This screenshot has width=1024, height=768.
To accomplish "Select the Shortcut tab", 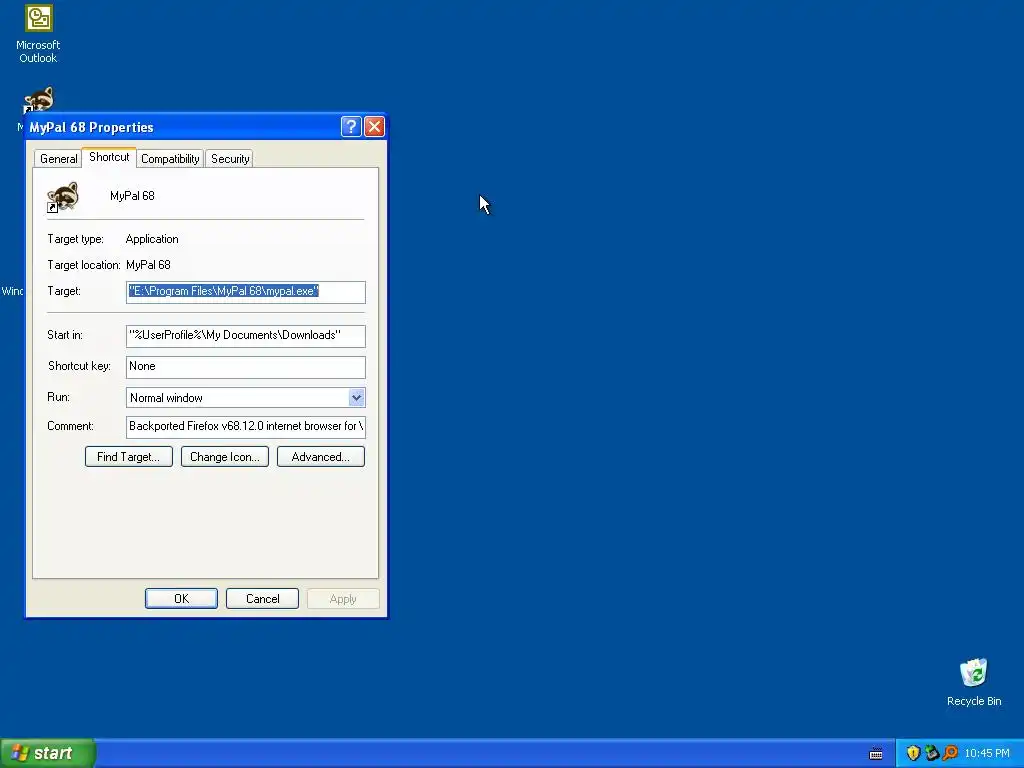I will click(x=109, y=157).
